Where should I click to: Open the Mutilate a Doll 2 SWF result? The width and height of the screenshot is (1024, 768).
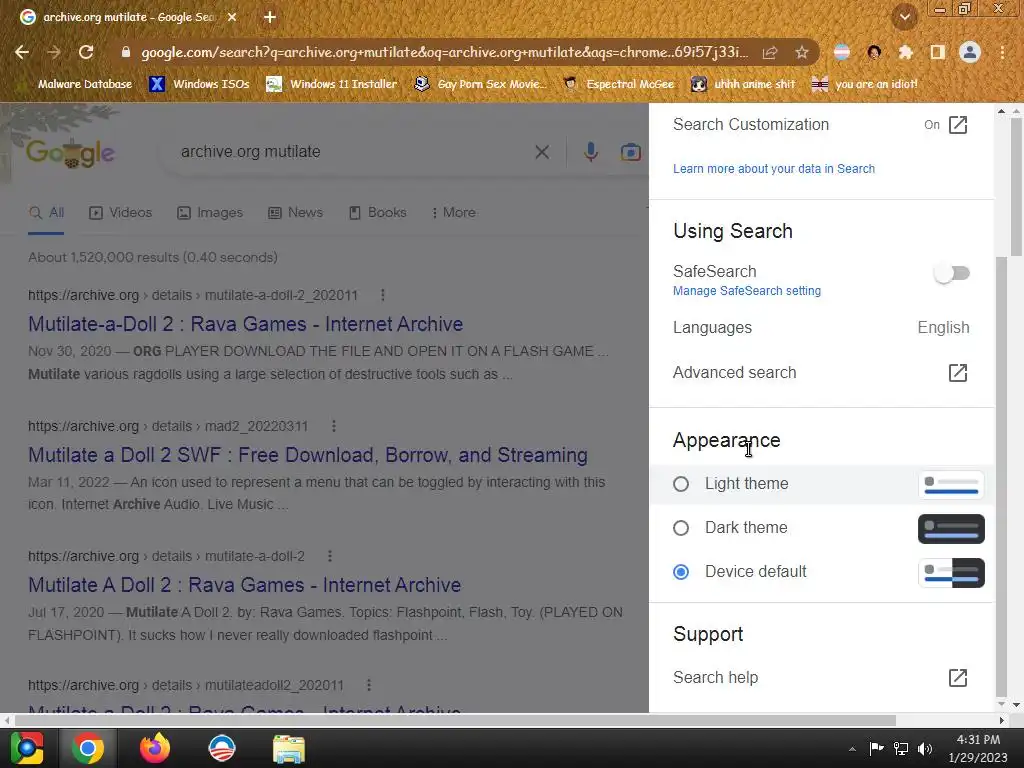click(308, 455)
